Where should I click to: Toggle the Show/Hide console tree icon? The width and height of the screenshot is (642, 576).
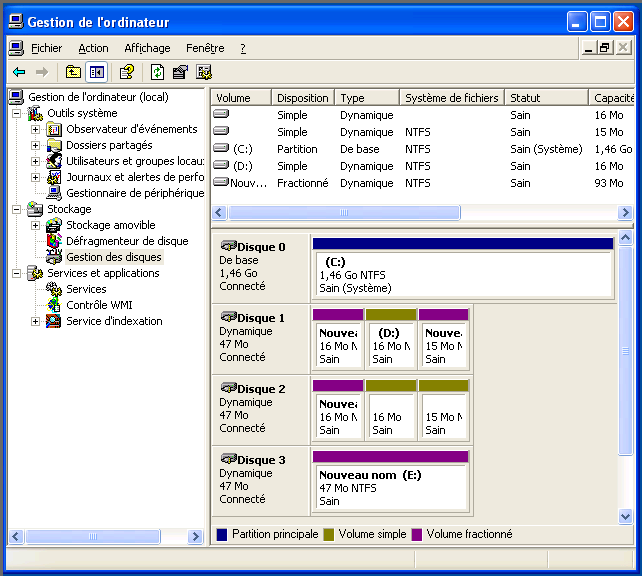(x=97, y=72)
